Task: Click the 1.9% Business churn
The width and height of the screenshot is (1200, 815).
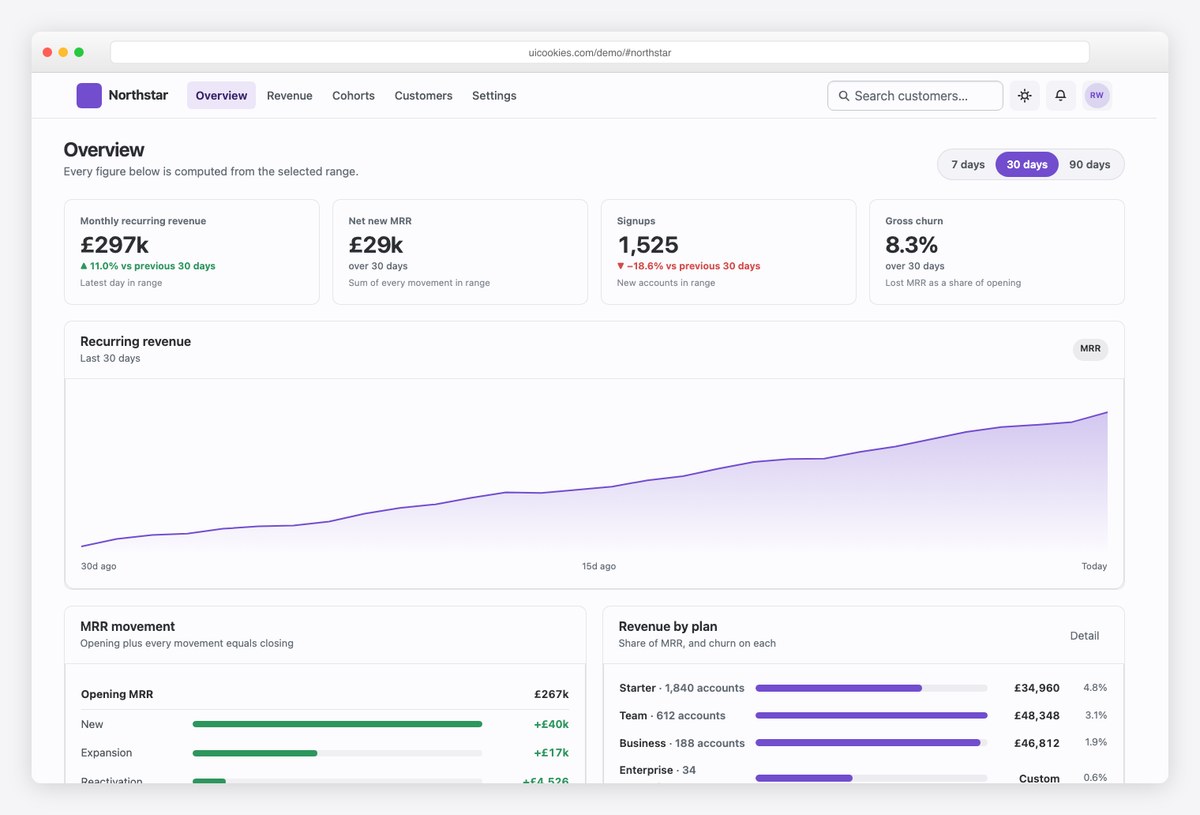Action: click(x=1095, y=743)
